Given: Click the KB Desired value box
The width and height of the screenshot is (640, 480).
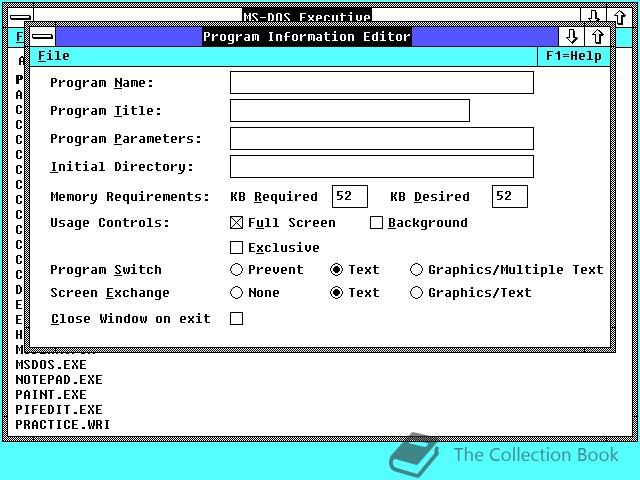Looking at the screenshot, I should [509, 196].
